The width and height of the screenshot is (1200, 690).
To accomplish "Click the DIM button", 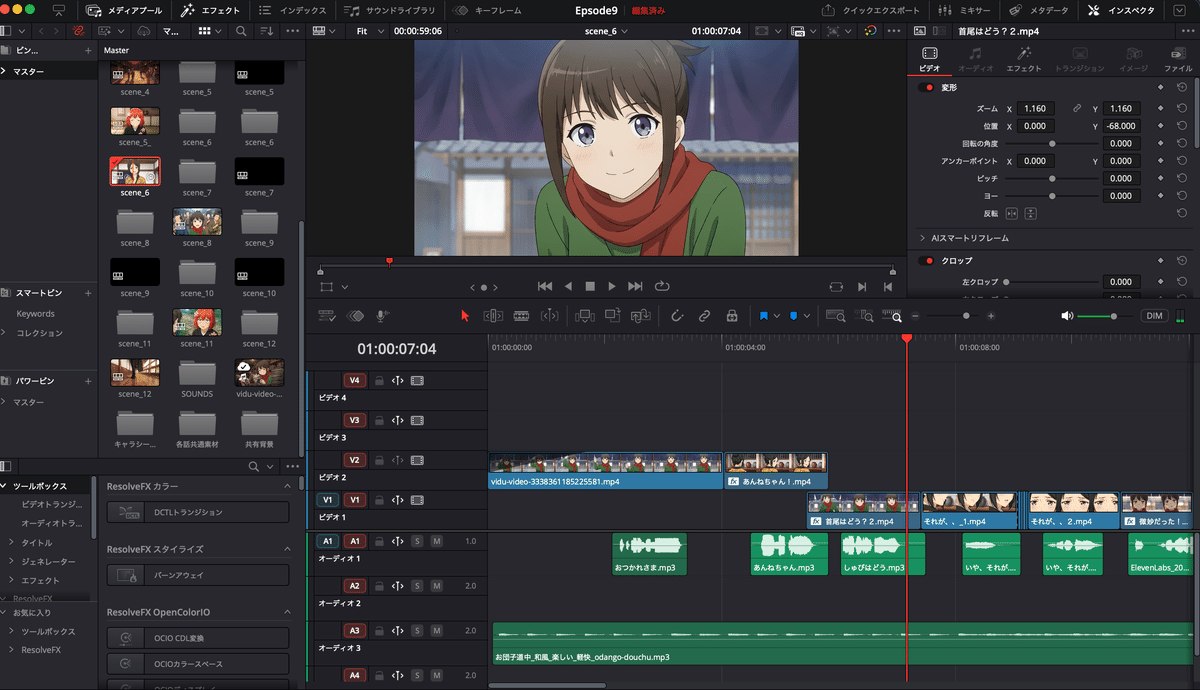I will (1154, 316).
